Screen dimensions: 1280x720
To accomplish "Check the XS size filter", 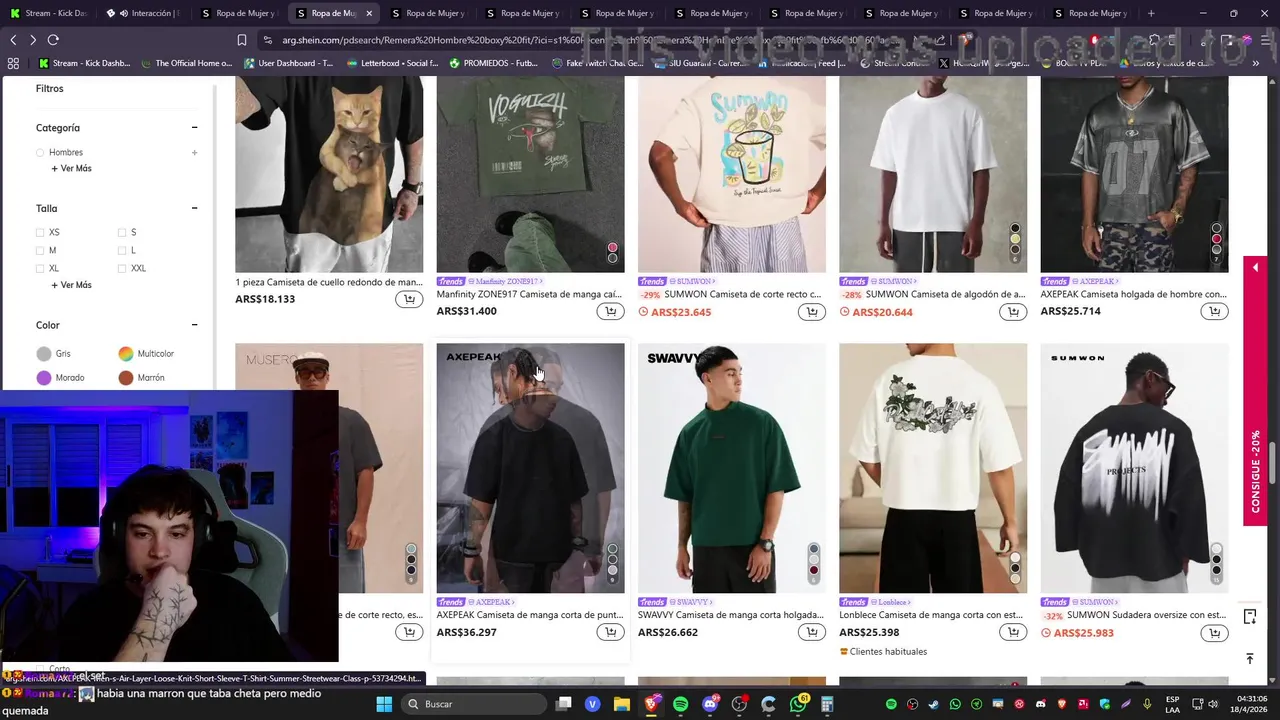I will point(40,232).
